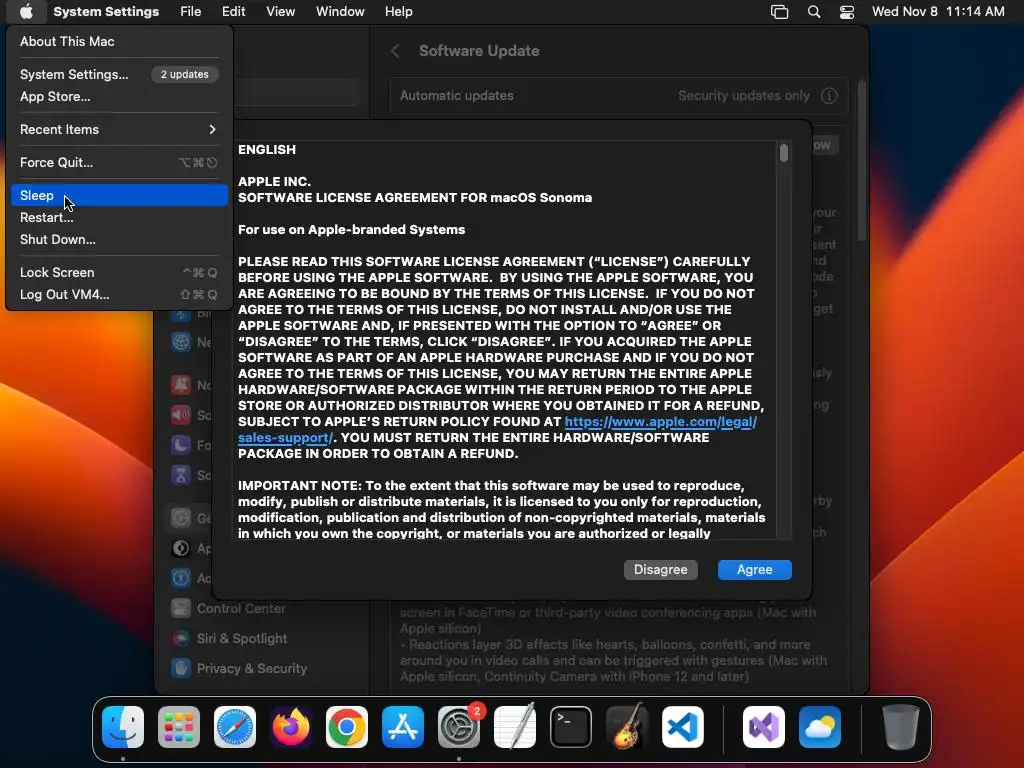
Task: Choose Force Quit… in the Apple menu
Action: coord(119,163)
